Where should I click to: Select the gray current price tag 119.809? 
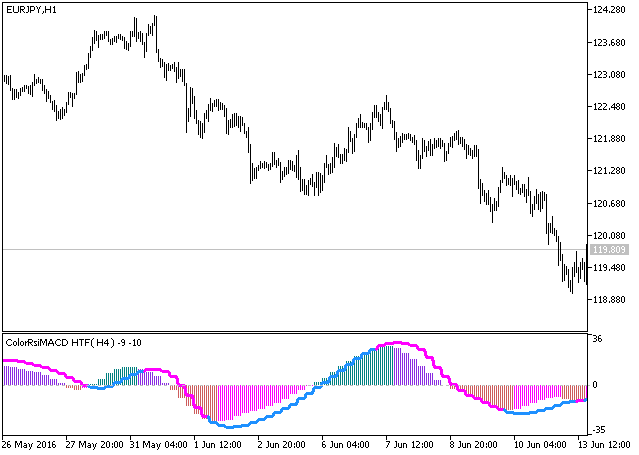tap(608, 249)
